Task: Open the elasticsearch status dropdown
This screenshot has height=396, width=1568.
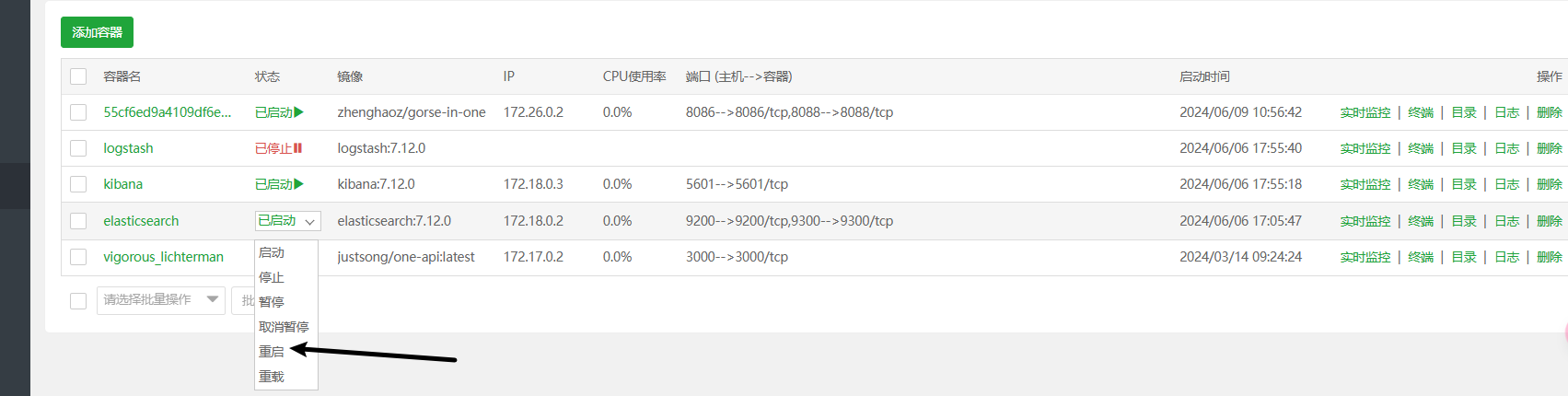Action: pyautogui.click(x=288, y=221)
